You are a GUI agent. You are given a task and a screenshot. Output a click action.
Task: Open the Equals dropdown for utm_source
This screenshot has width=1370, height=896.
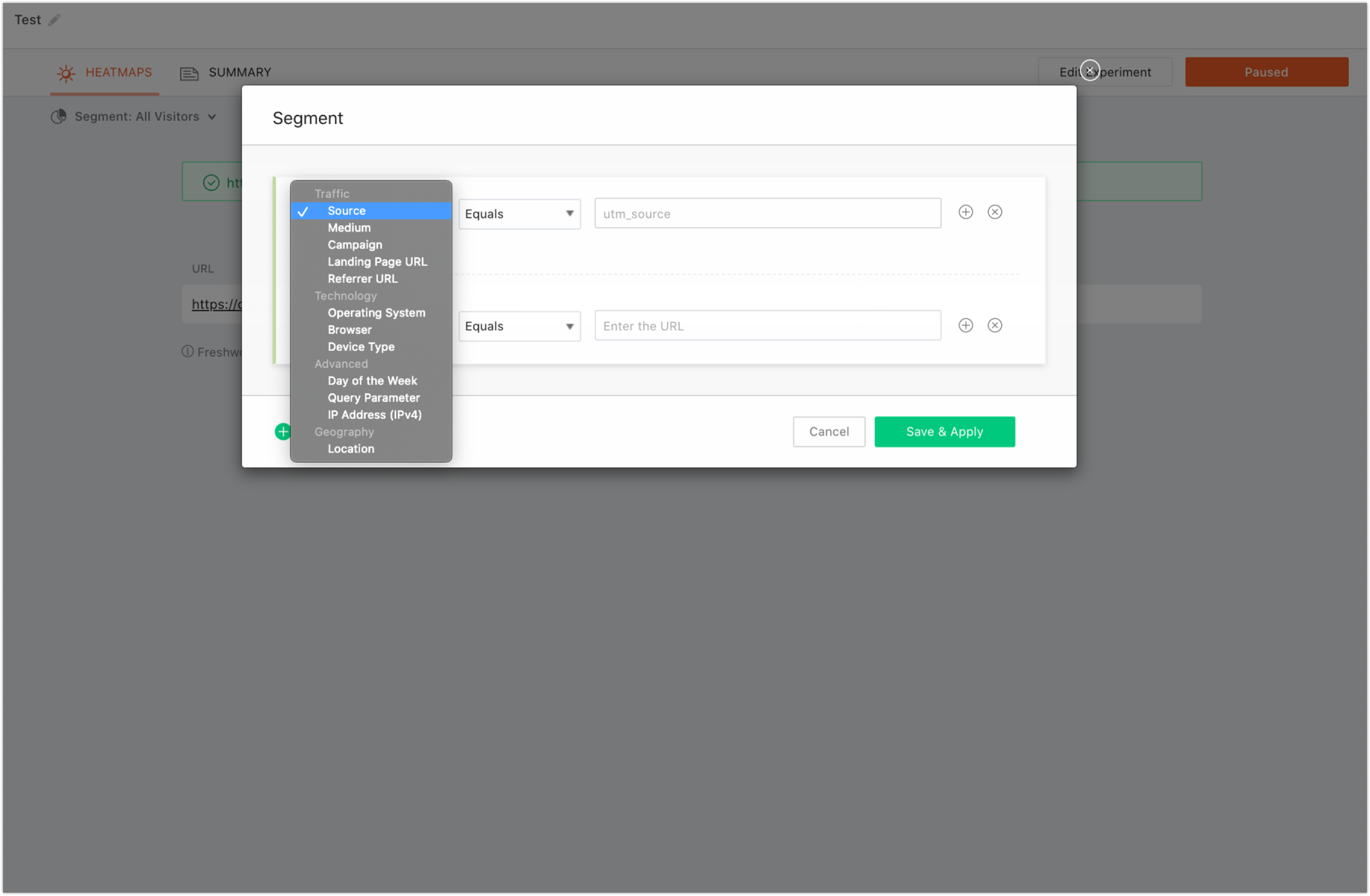[519, 214]
